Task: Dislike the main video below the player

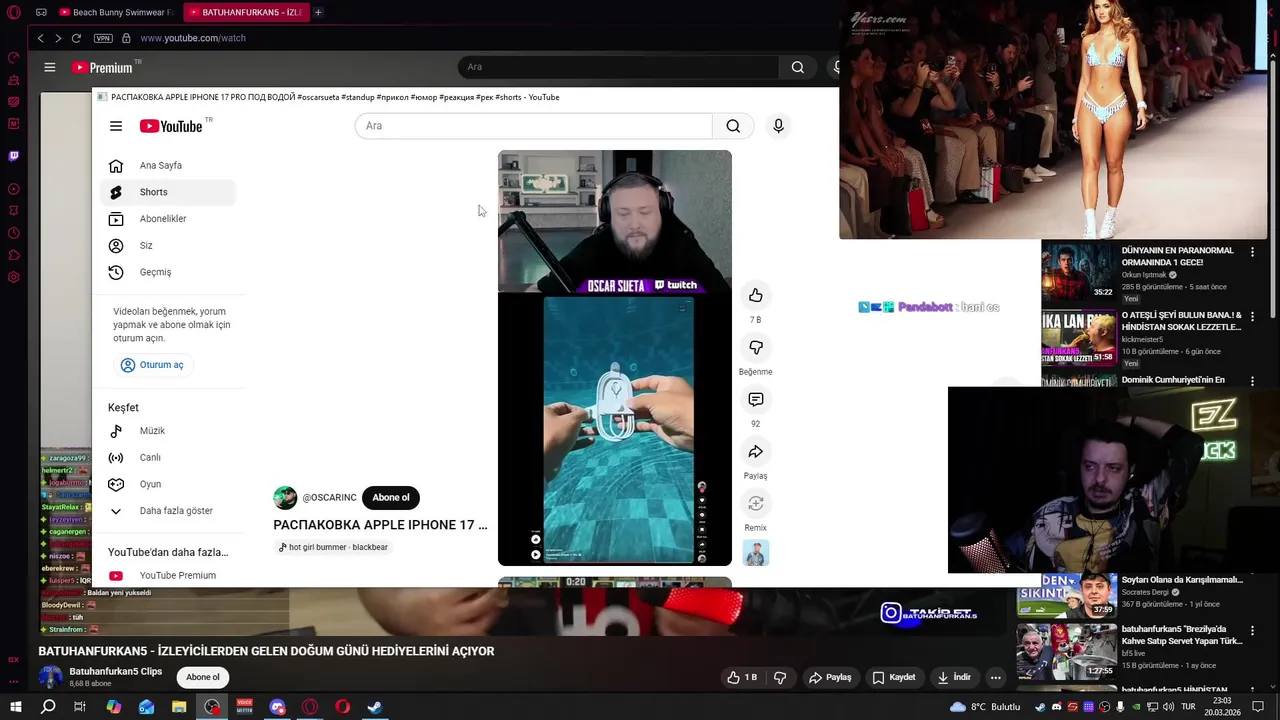Action: [780, 677]
